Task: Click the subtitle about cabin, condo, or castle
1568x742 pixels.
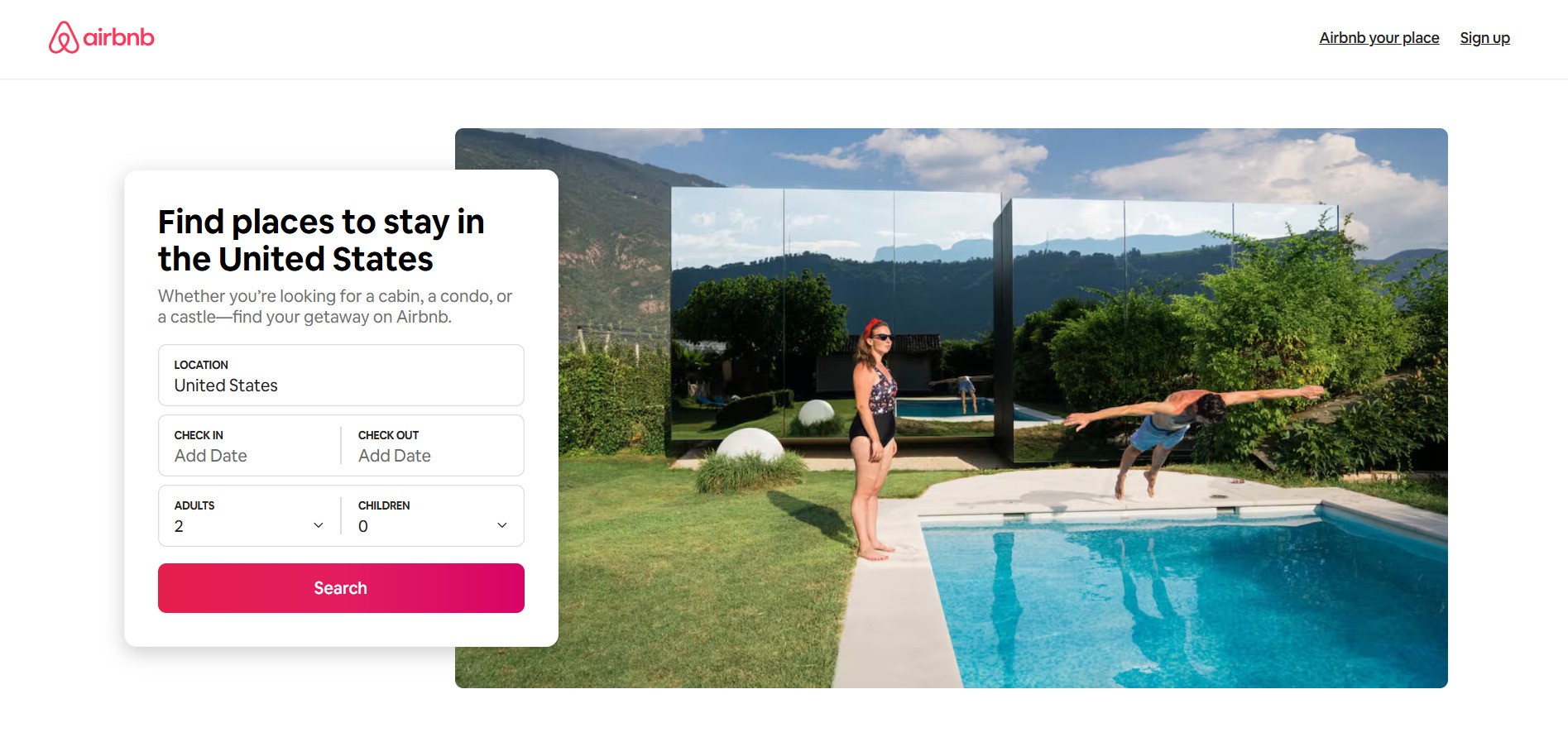Action: (x=335, y=306)
